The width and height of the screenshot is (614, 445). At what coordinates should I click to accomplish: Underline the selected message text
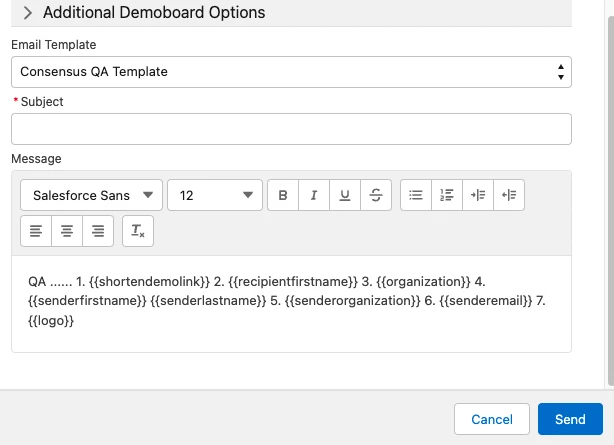pyautogui.click(x=345, y=195)
